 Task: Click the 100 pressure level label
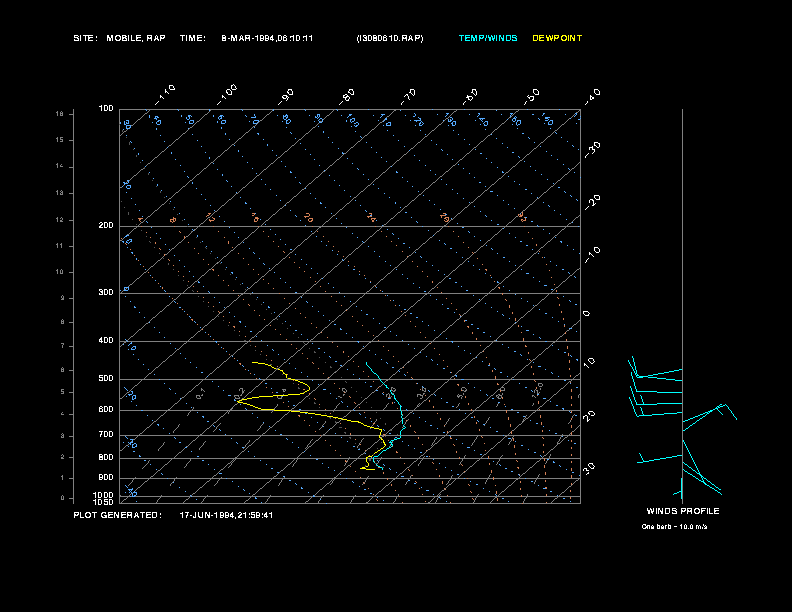pos(106,109)
